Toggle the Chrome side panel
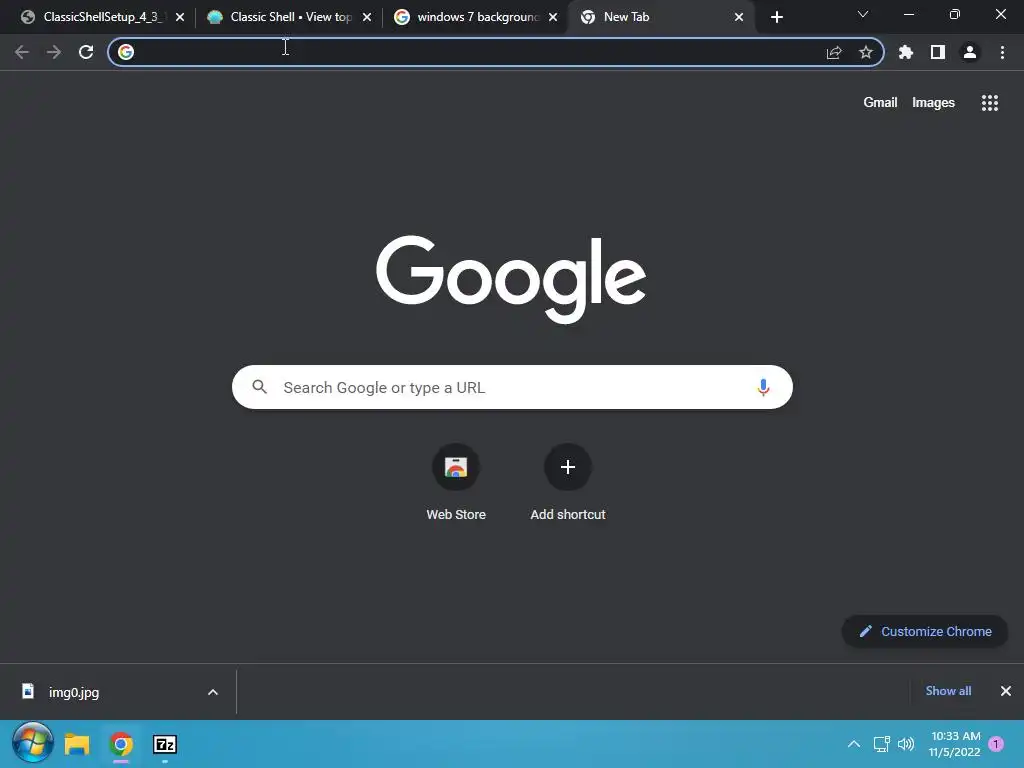The image size is (1024, 768). pyautogui.click(x=938, y=52)
